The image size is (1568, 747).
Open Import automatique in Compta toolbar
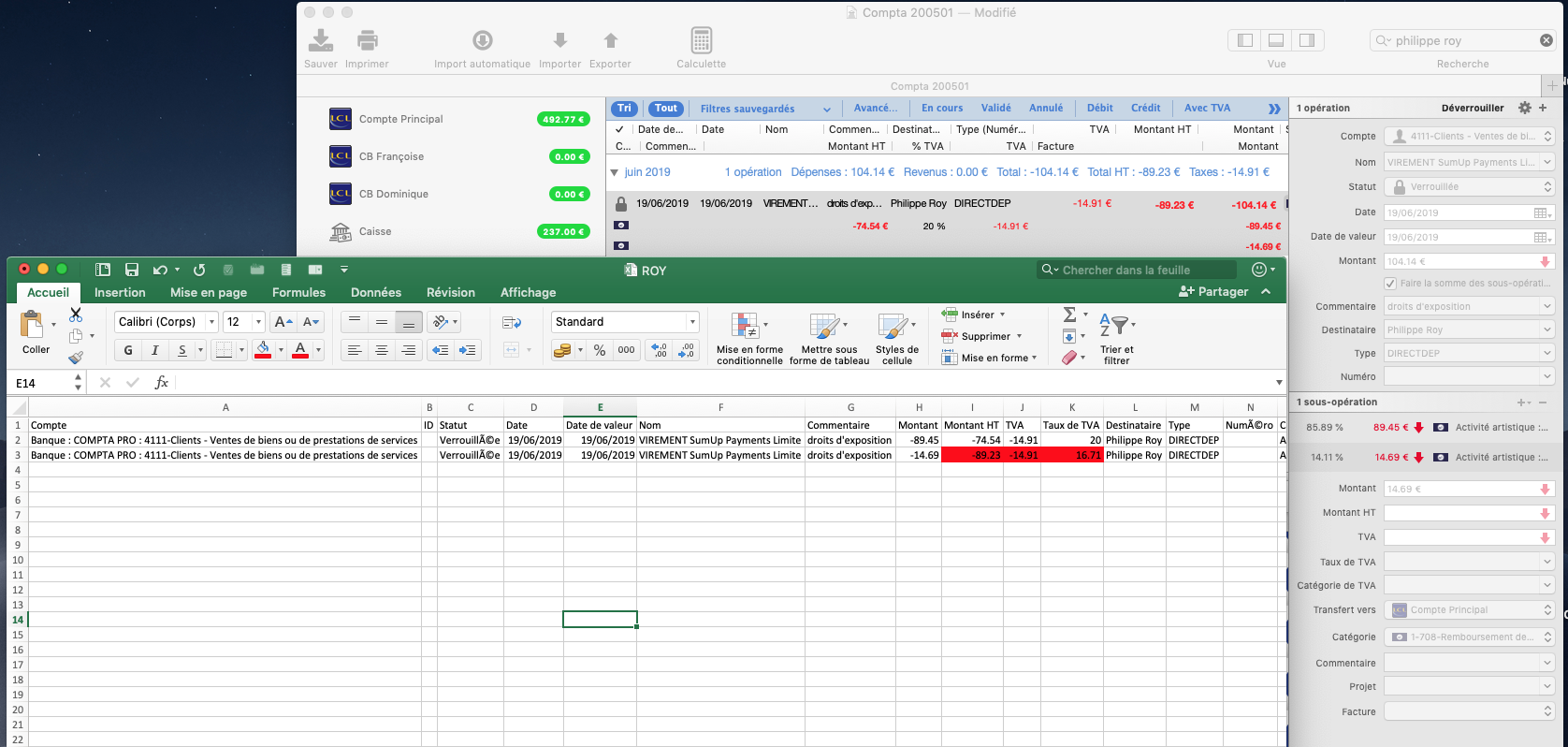(x=483, y=40)
